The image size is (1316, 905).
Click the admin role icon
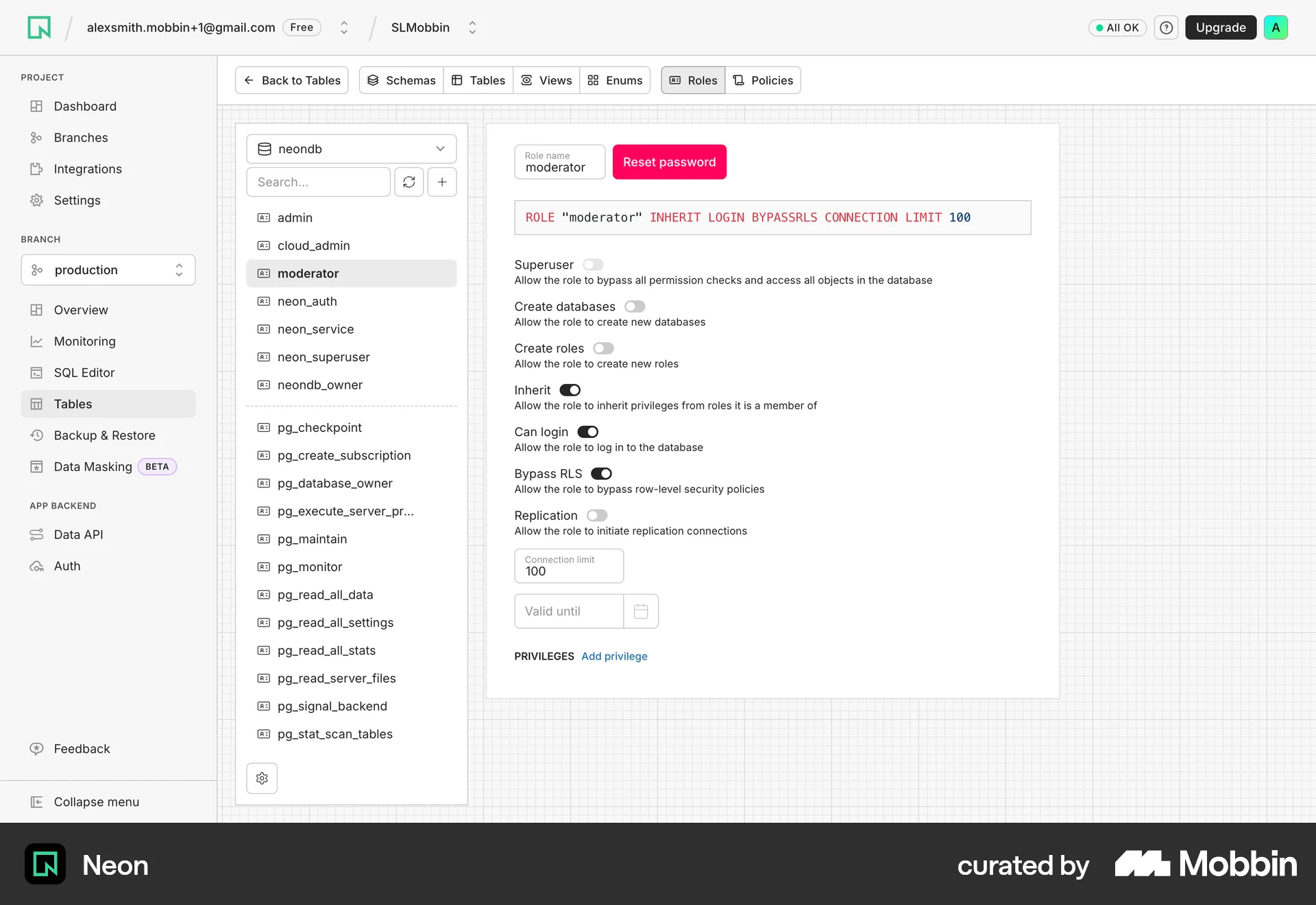[x=263, y=217]
